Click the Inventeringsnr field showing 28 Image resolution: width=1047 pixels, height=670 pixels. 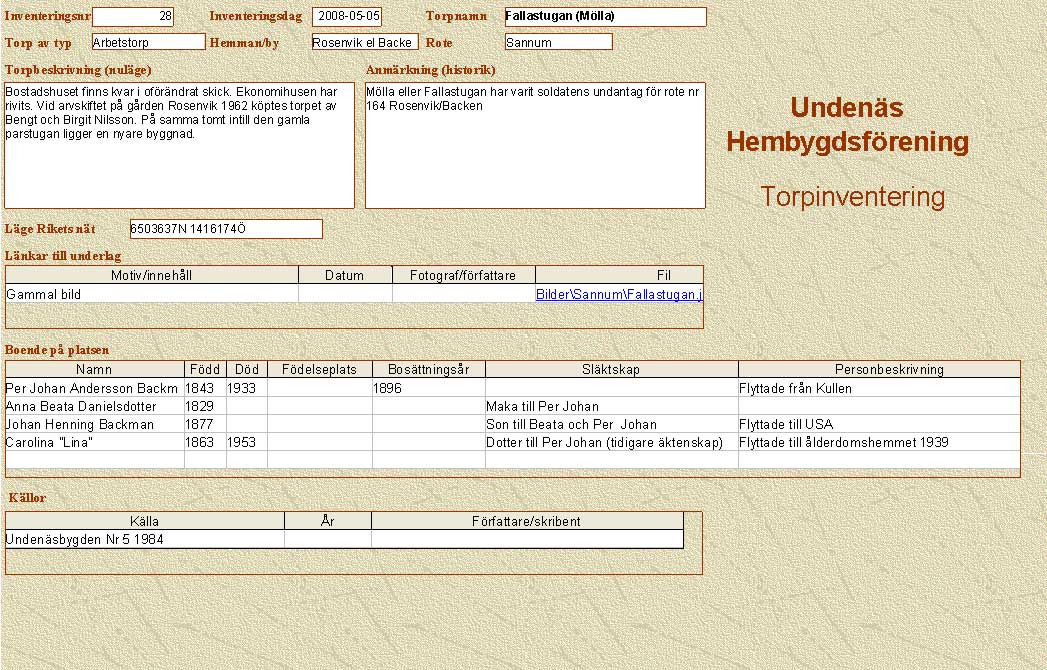(133, 17)
